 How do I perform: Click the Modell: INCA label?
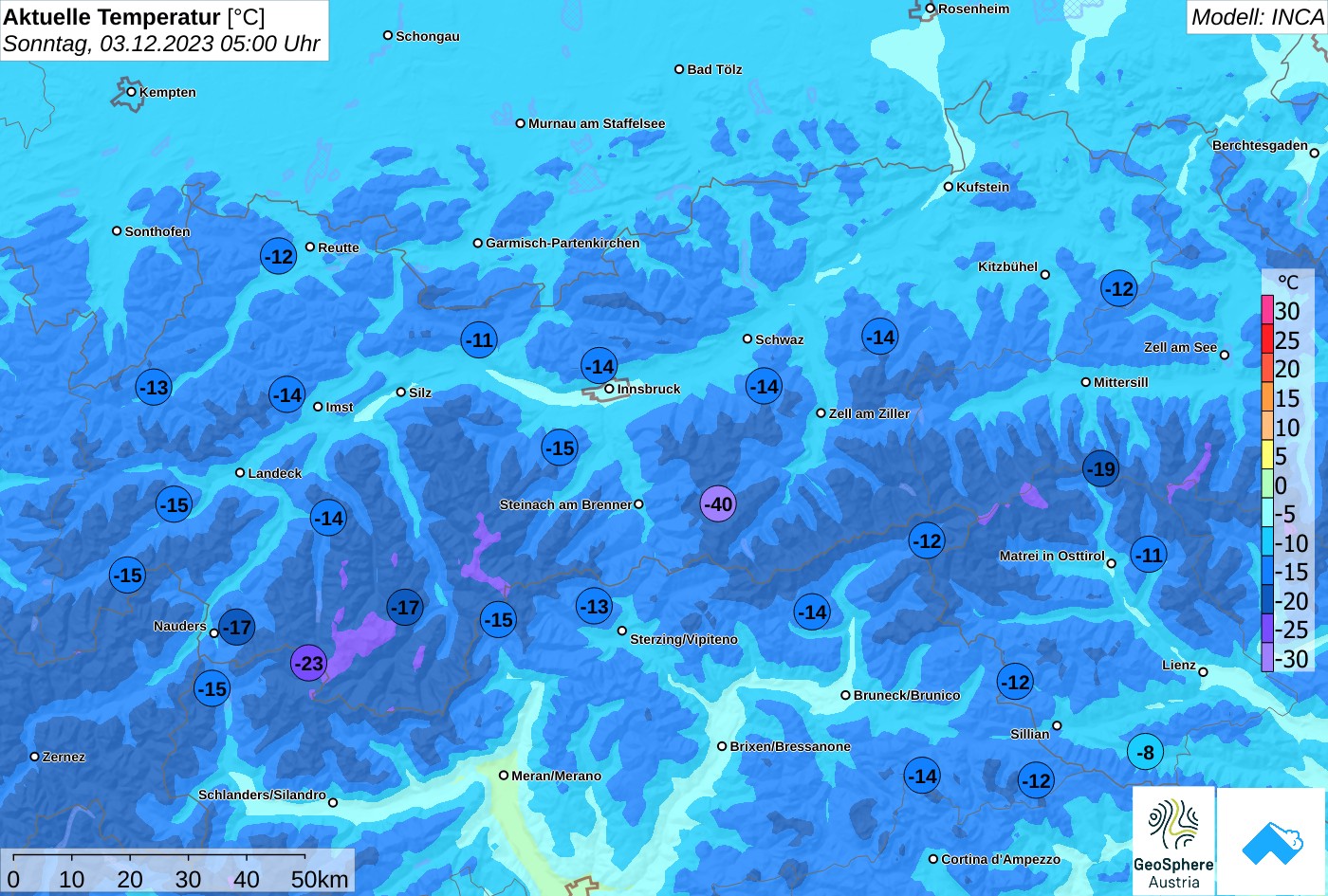(x=1257, y=16)
